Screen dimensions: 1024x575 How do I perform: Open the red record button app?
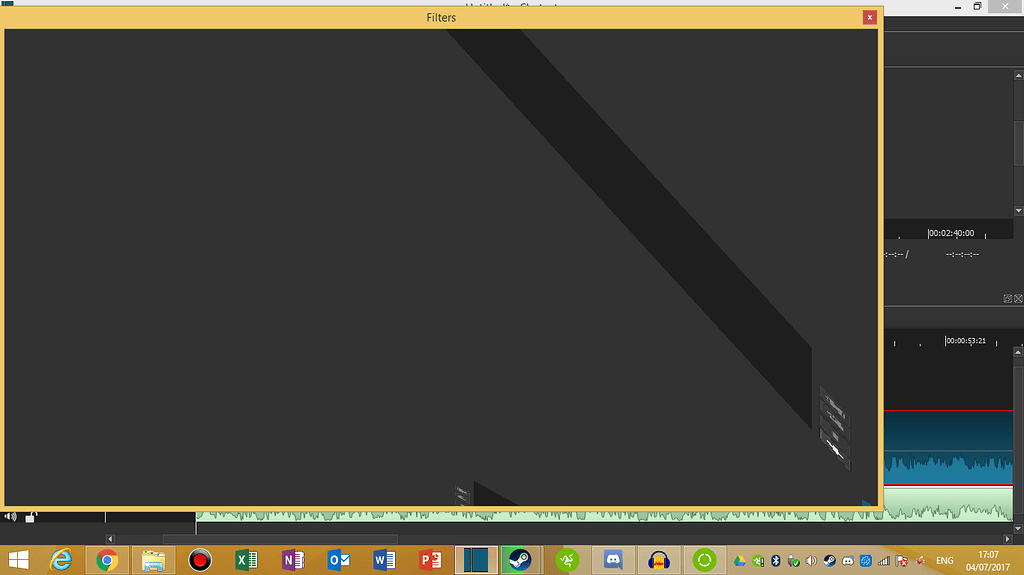[200, 560]
